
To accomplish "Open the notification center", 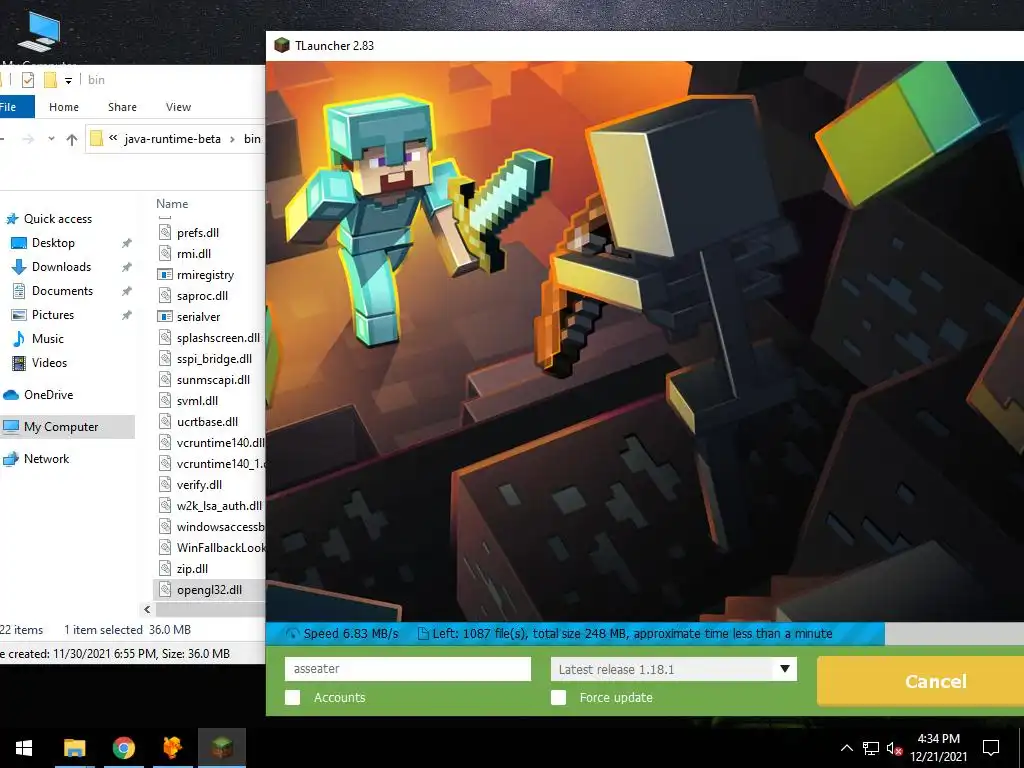I will pyautogui.click(x=991, y=748).
